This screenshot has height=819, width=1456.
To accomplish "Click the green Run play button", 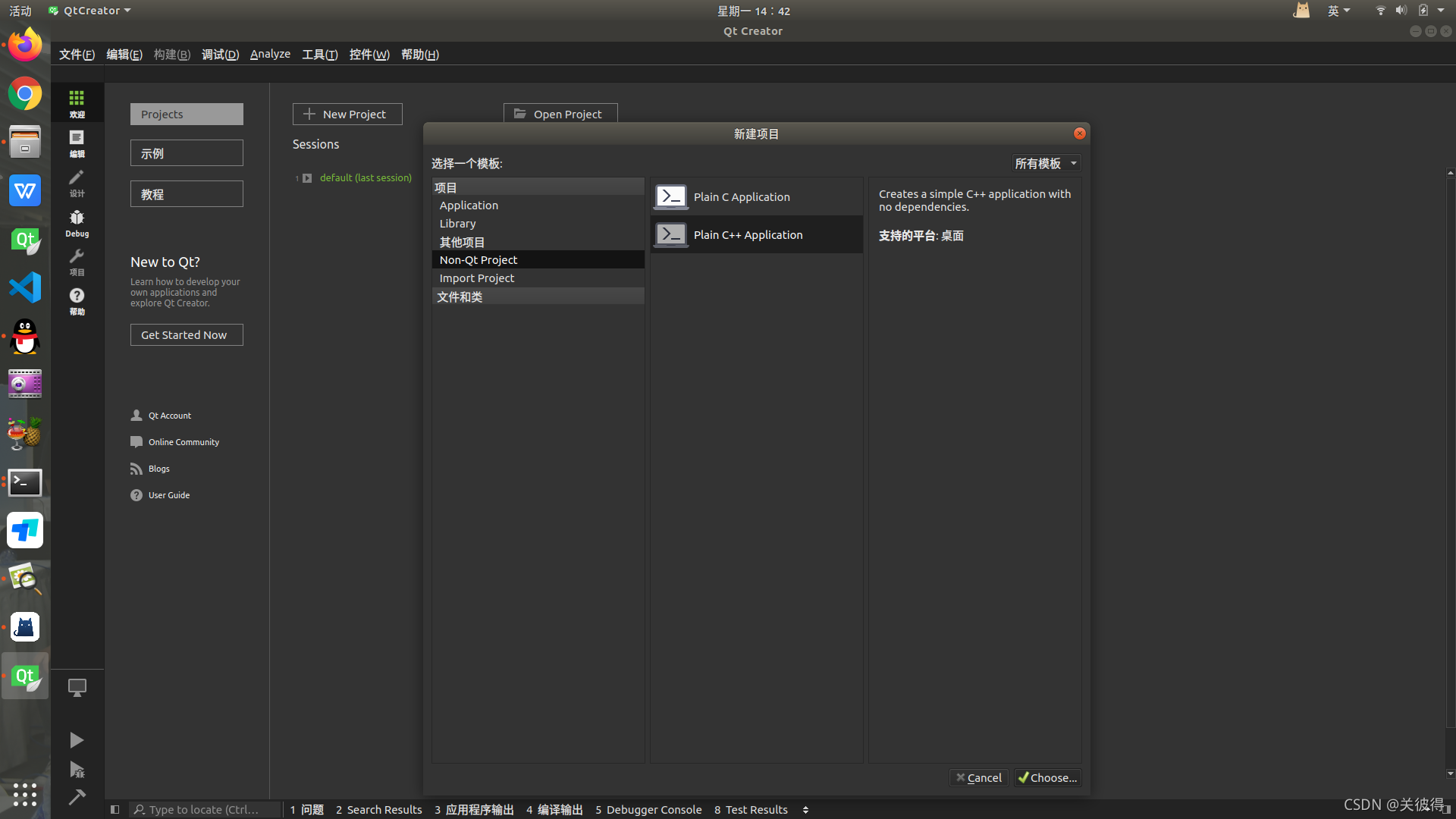I will pyautogui.click(x=77, y=740).
